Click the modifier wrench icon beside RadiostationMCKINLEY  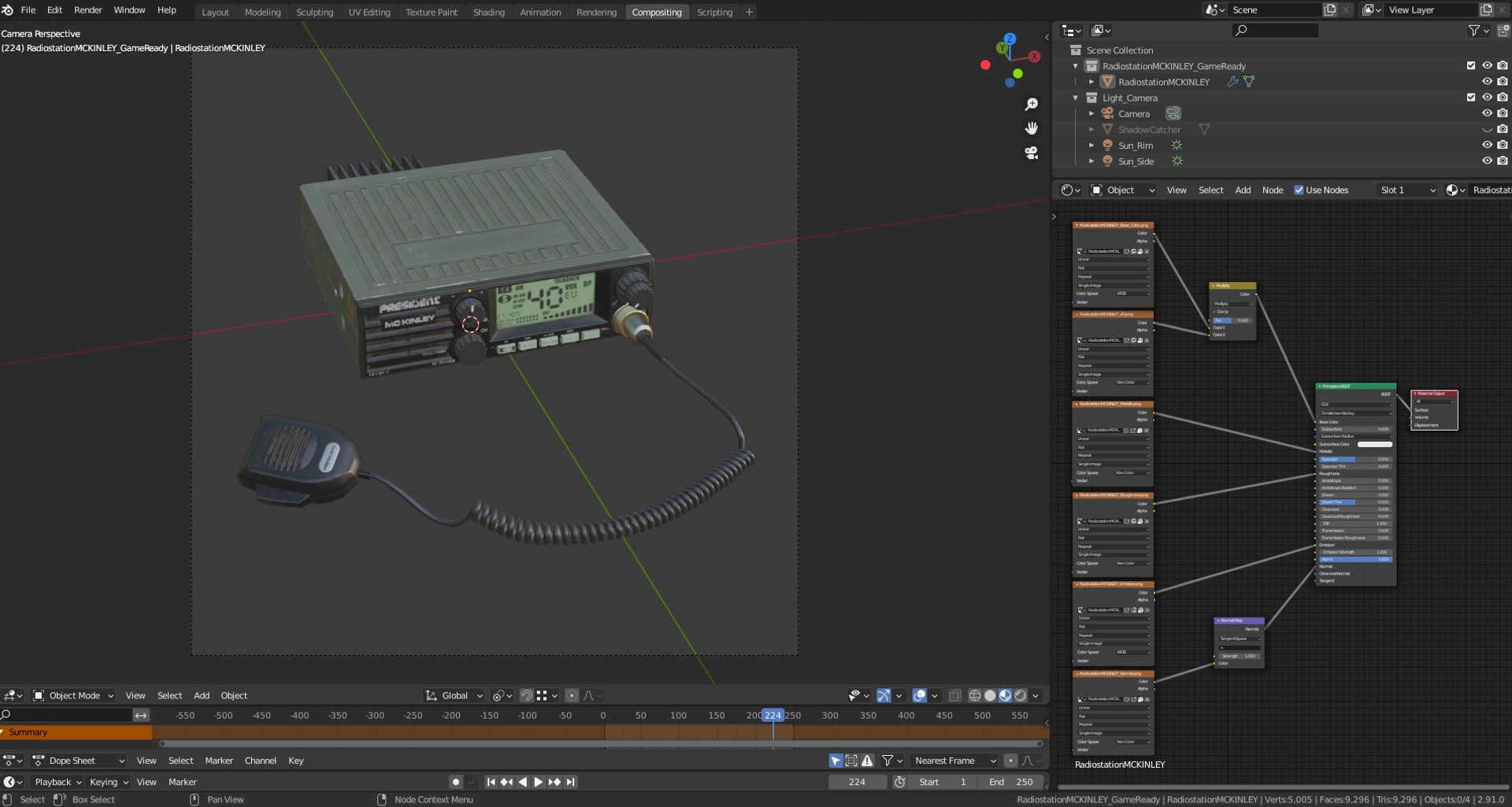1233,81
